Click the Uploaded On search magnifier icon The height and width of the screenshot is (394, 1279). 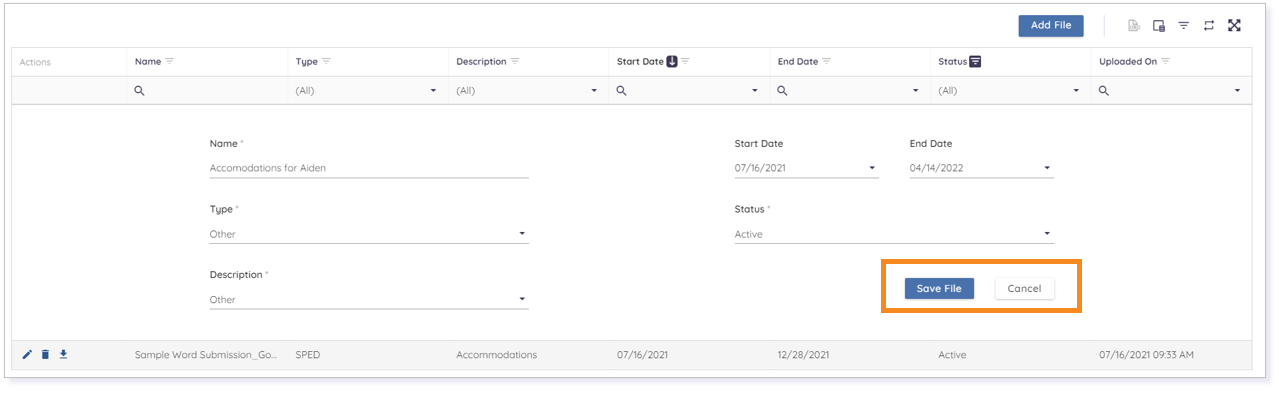click(x=1104, y=90)
